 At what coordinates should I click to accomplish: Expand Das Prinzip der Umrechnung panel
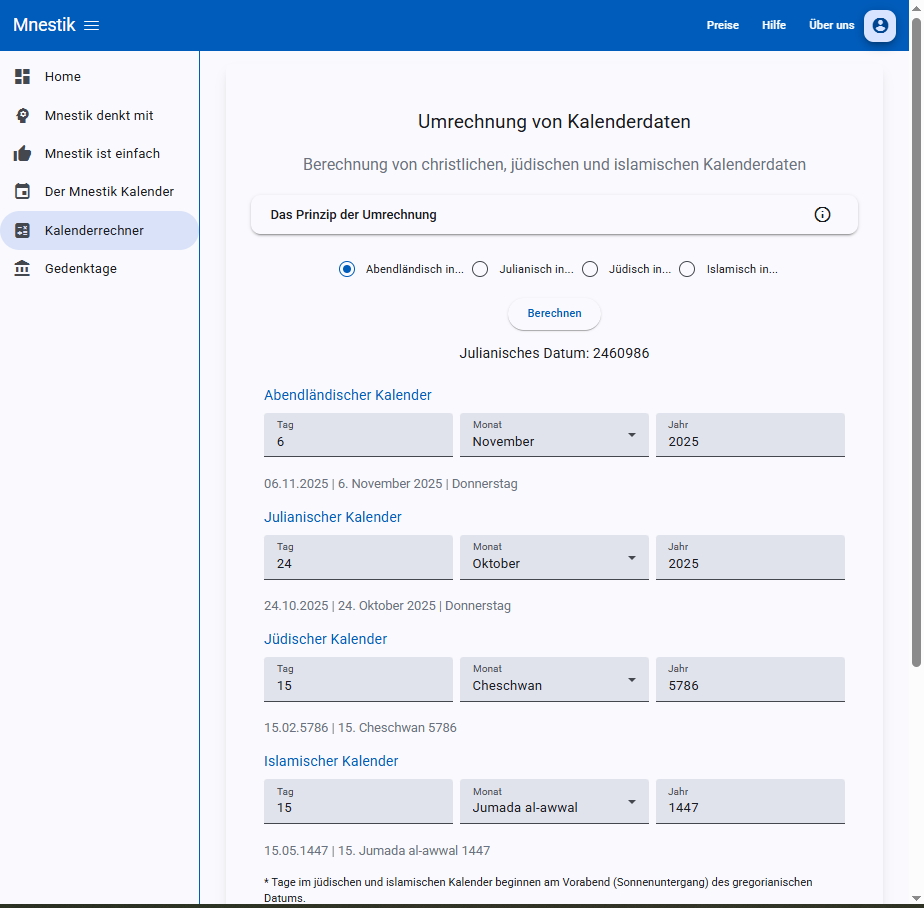[822, 214]
